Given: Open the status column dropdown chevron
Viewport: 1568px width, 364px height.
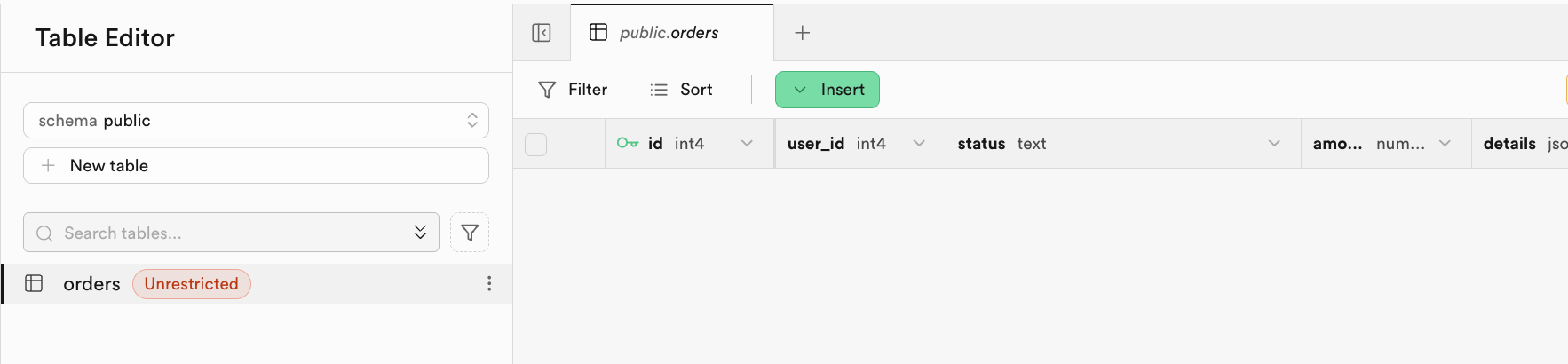Looking at the screenshot, I should coord(1274,143).
